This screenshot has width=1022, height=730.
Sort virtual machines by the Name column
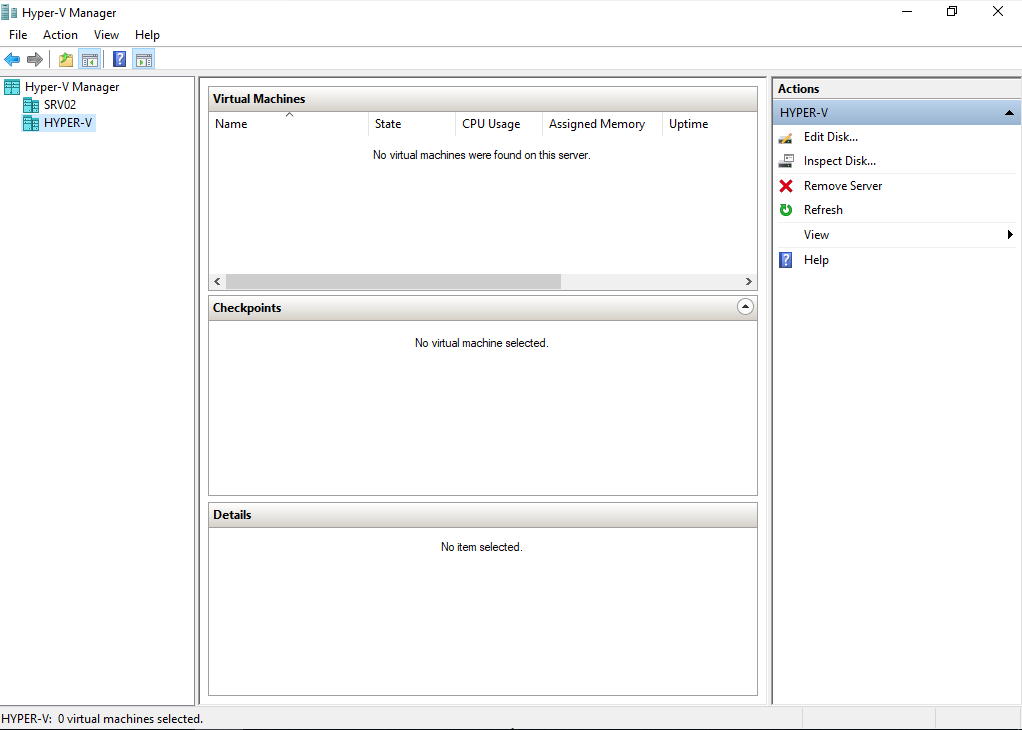[231, 123]
